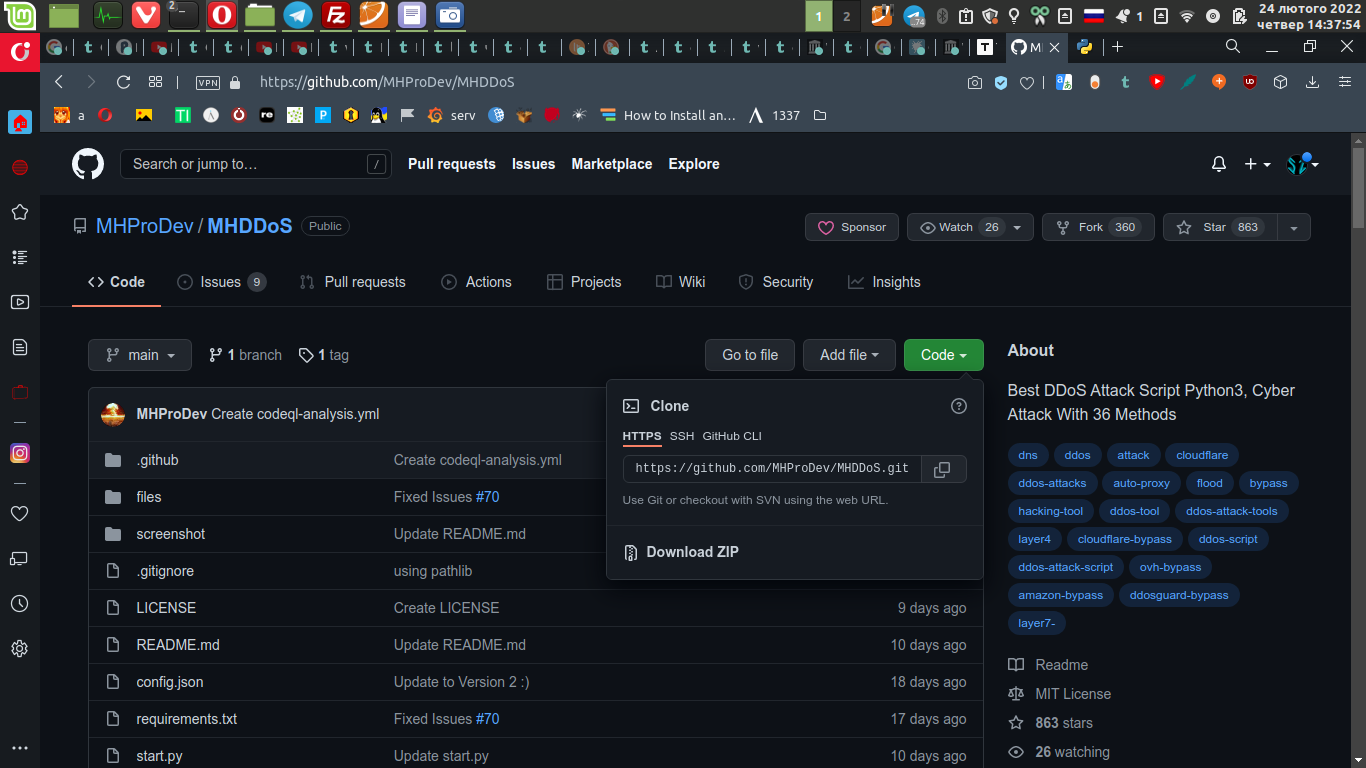Open the main branch selector
The image size is (1366, 768).
pyautogui.click(x=140, y=355)
